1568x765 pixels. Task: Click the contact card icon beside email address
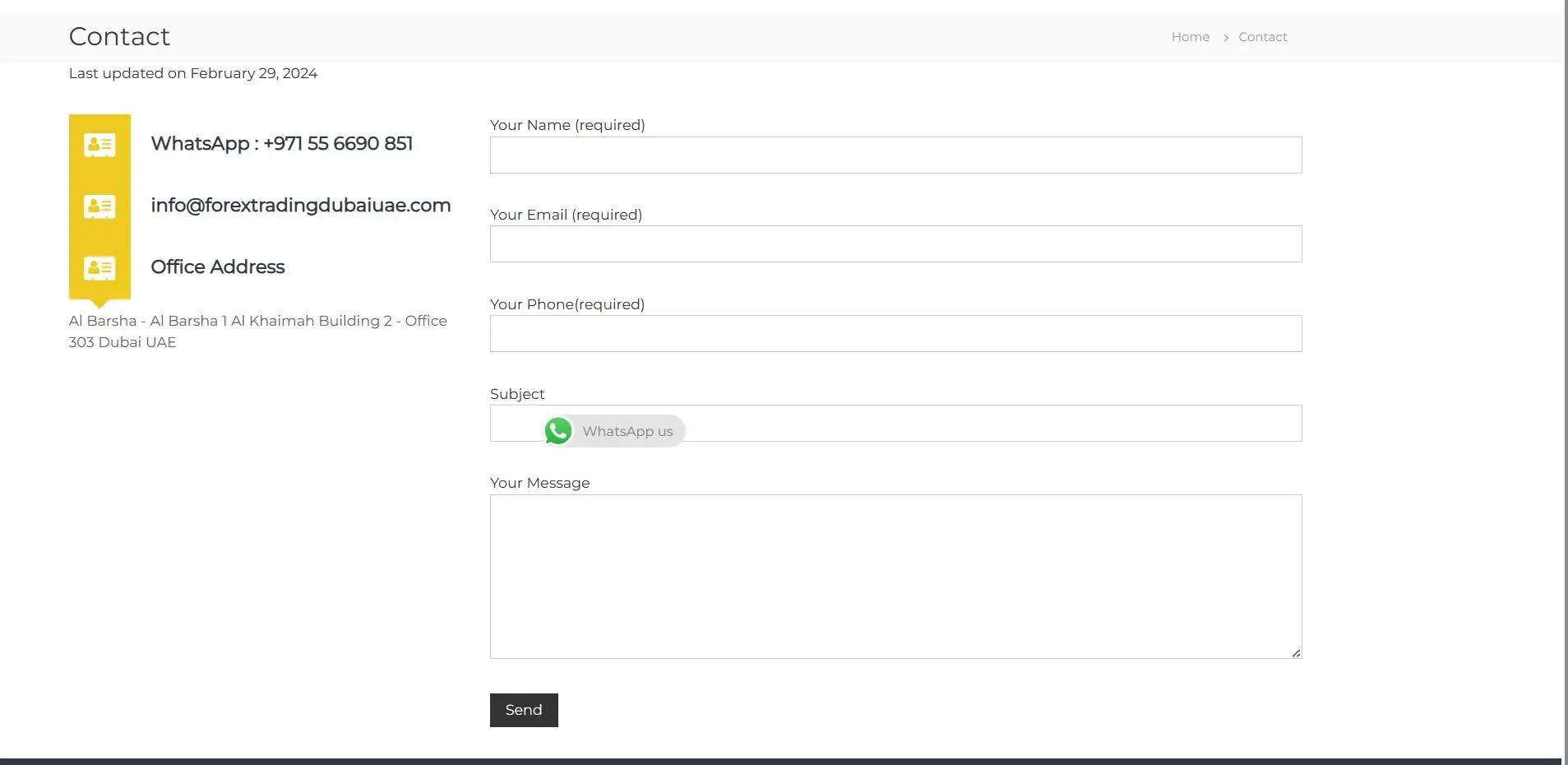(x=99, y=206)
